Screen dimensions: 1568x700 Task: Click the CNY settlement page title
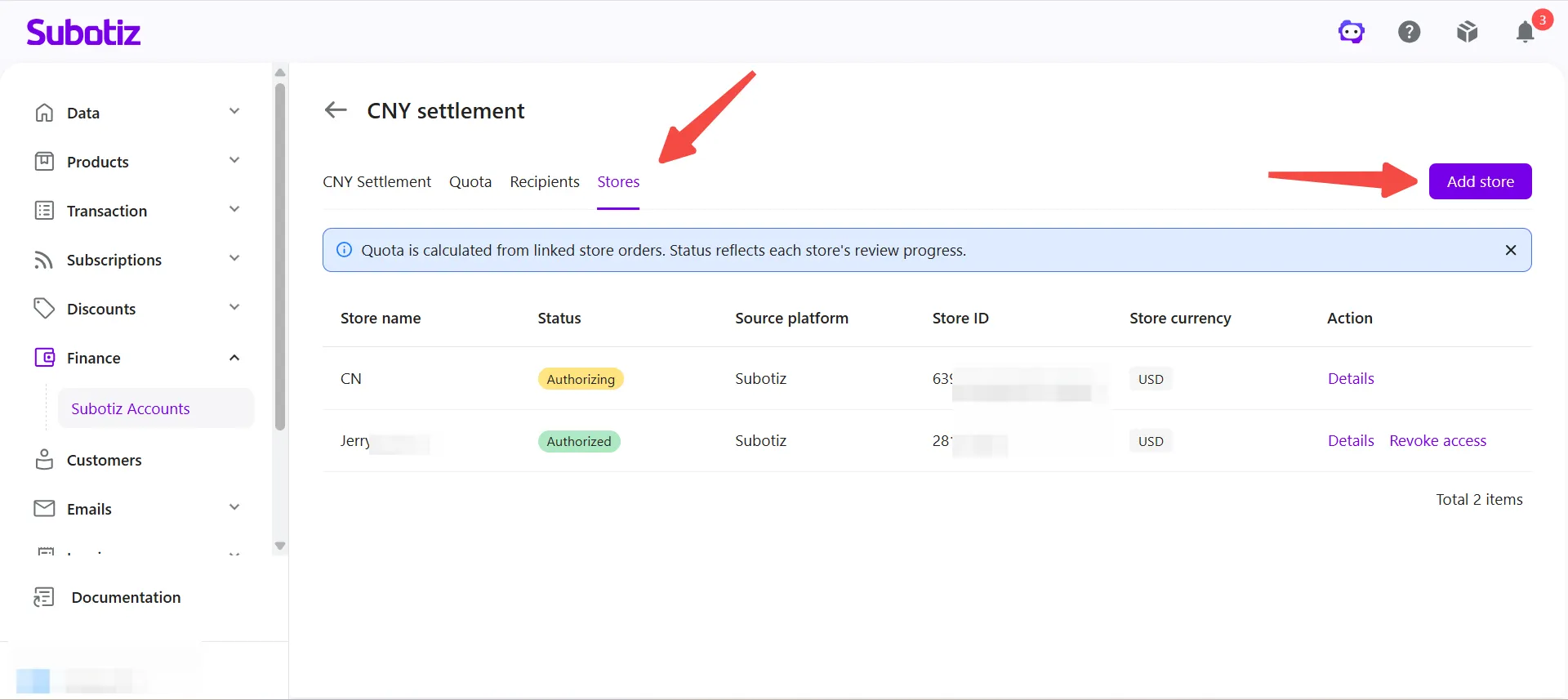(x=446, y=110)
